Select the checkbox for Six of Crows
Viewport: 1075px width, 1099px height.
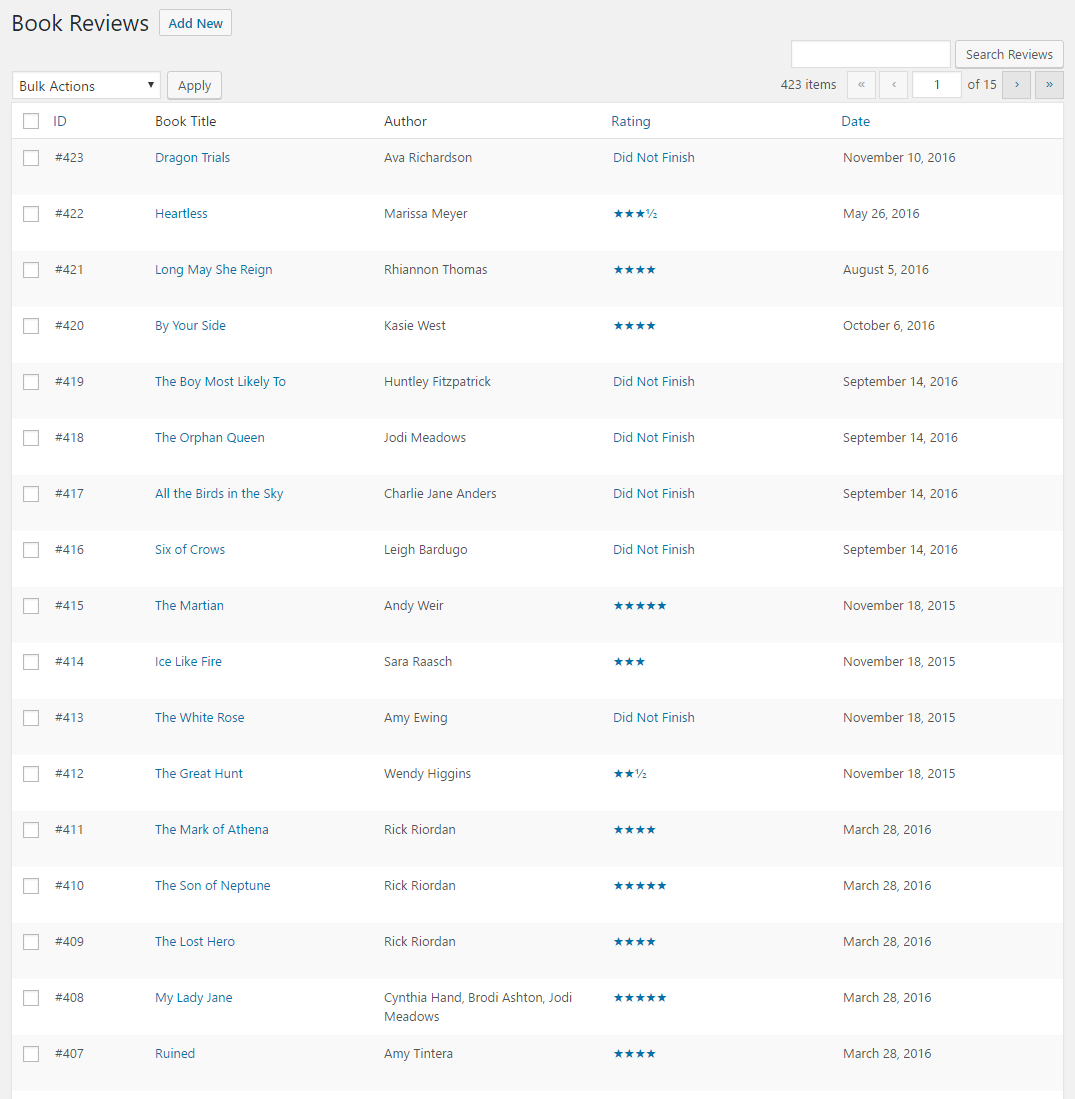coord(31,550)
